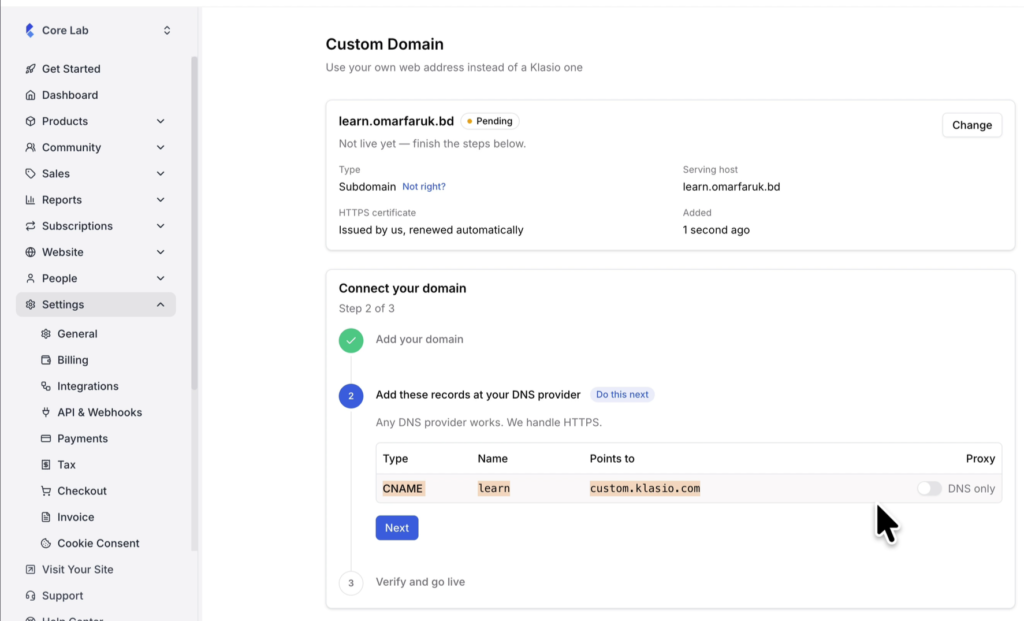This screenshot has width=1024, height=621.
Task: Expand the Community menu chevron
Action: [x=161, y=147]
